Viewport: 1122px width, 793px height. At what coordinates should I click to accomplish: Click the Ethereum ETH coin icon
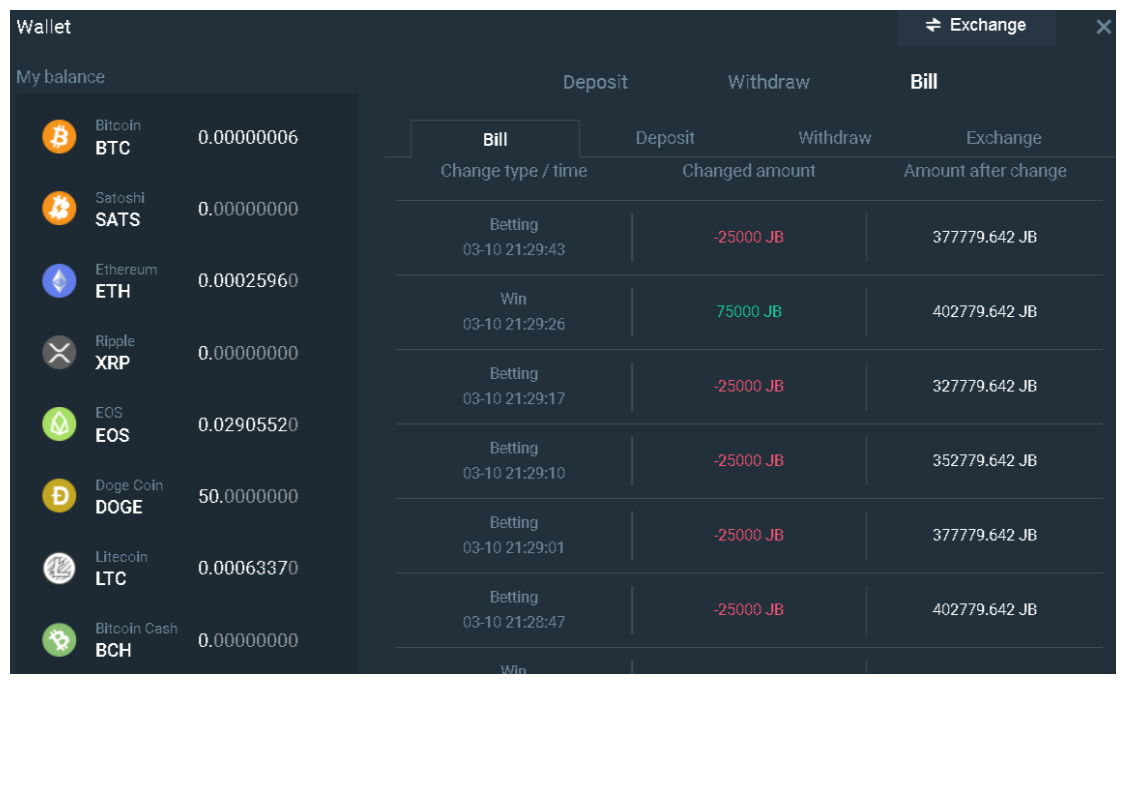(59, 281)
